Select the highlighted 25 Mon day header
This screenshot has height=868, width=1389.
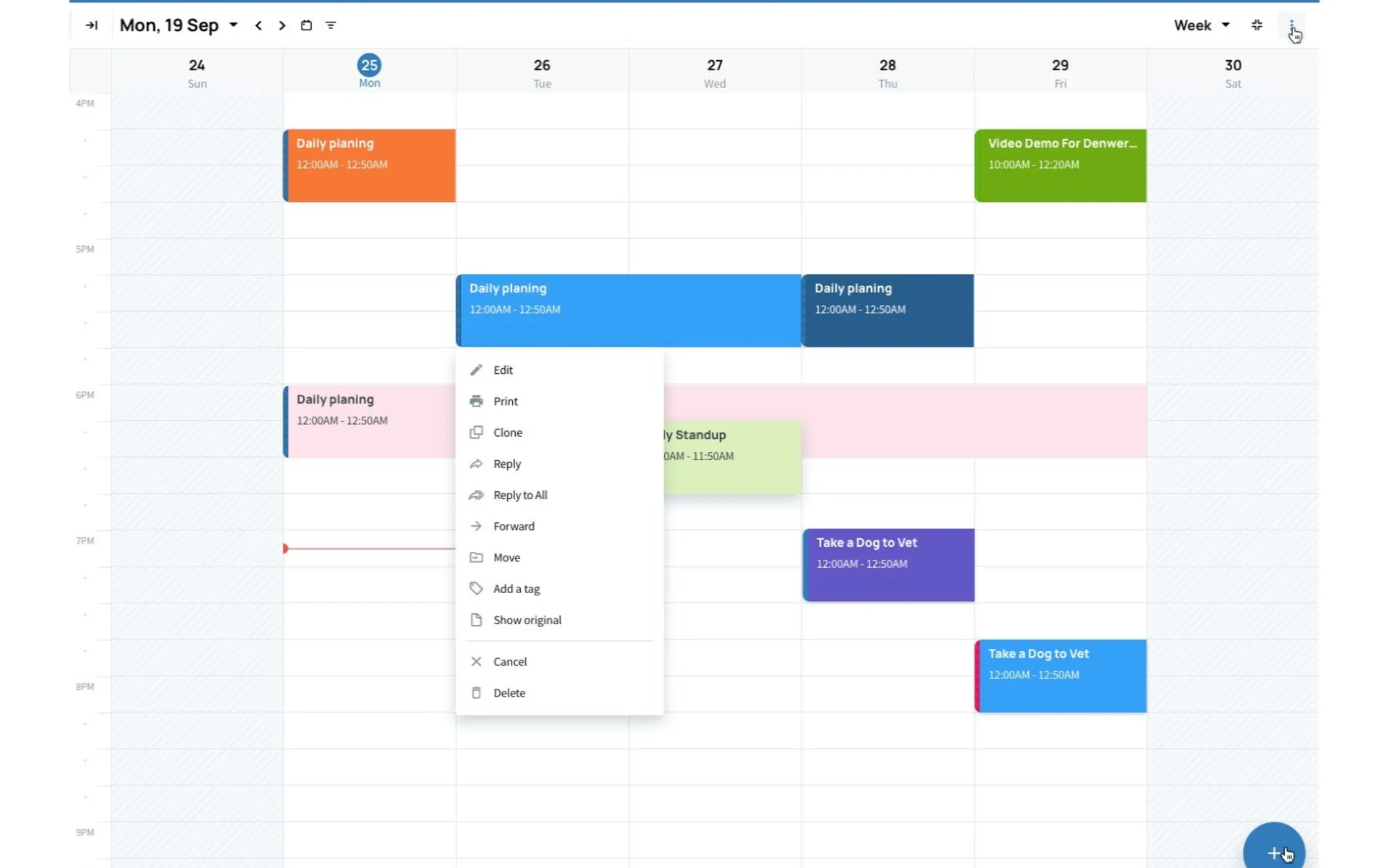tap(369, 72)
